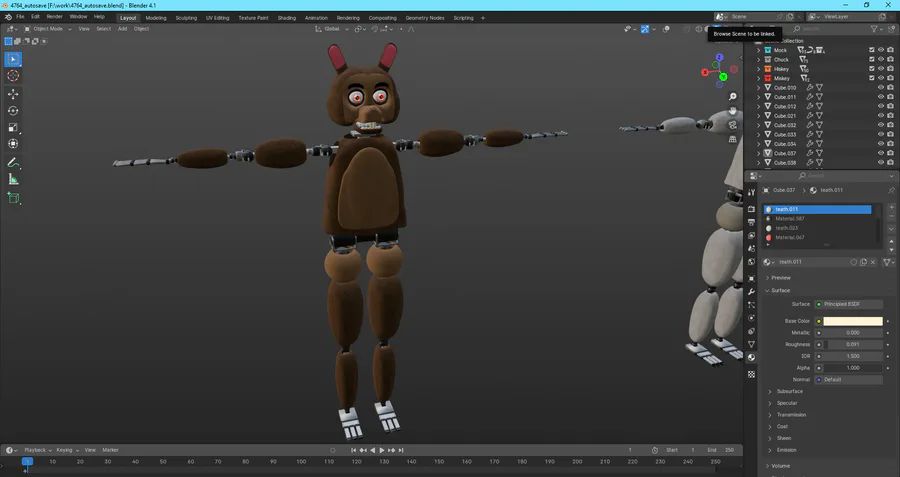Screen dimensions: 900x477
Task: Open the Render properties tab icon
Action: [x=751, y=209]
